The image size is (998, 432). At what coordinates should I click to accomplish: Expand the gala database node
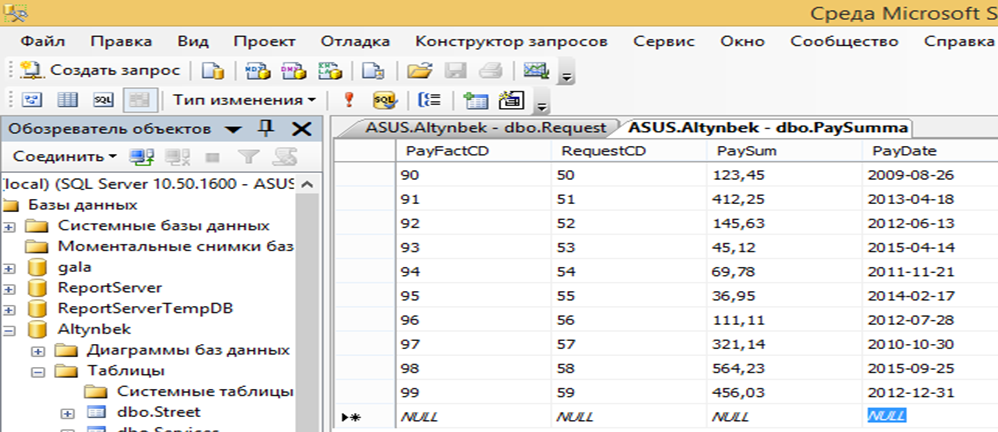[9, 268]
